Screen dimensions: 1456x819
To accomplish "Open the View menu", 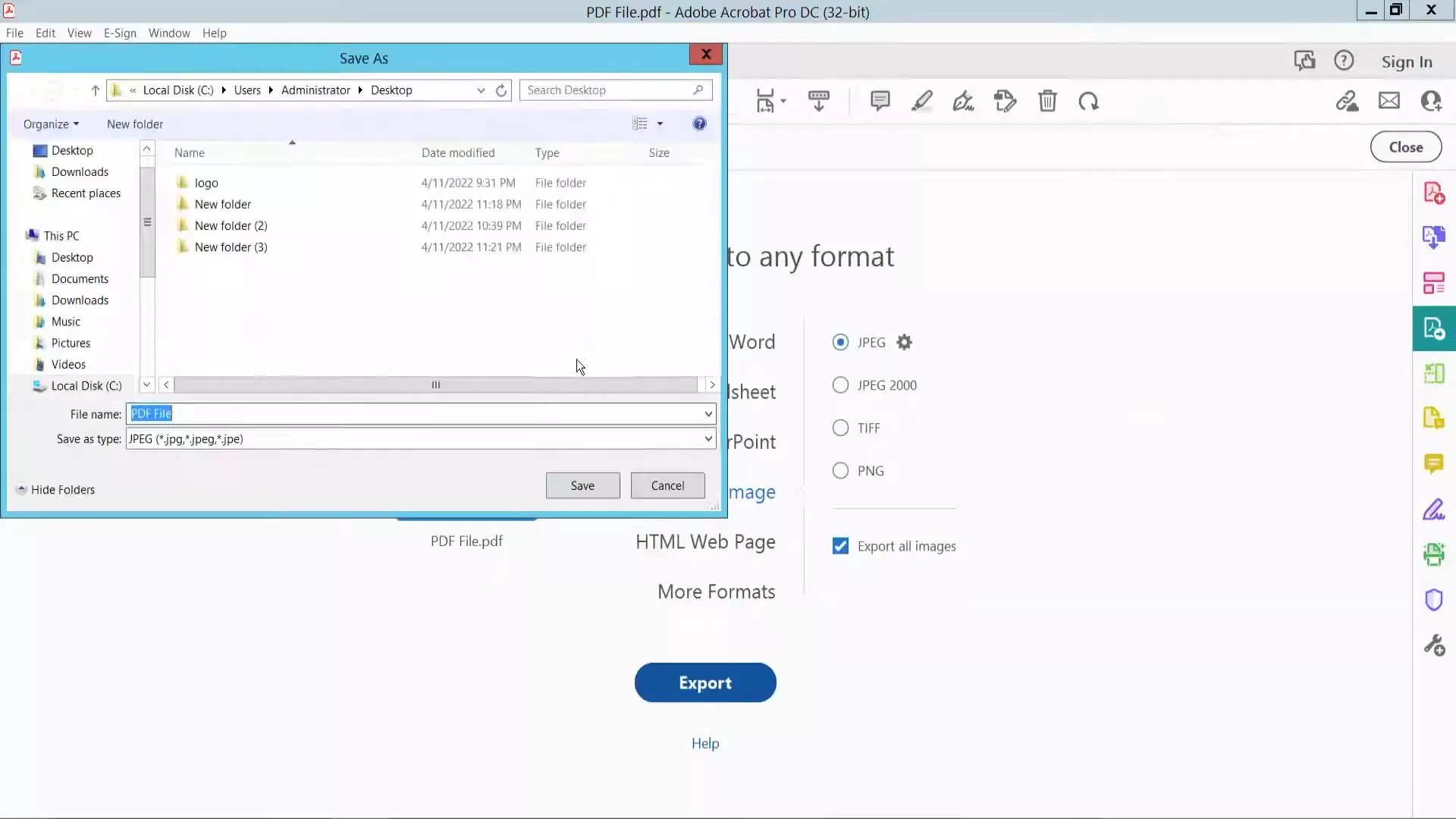I will (x=79, y=33).
